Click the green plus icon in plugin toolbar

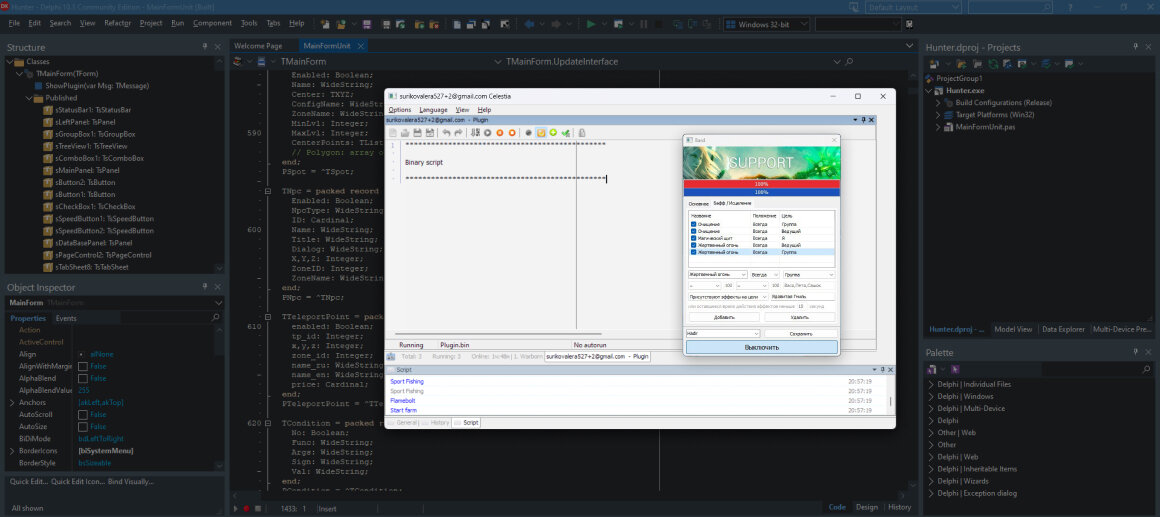pos(553,132)
